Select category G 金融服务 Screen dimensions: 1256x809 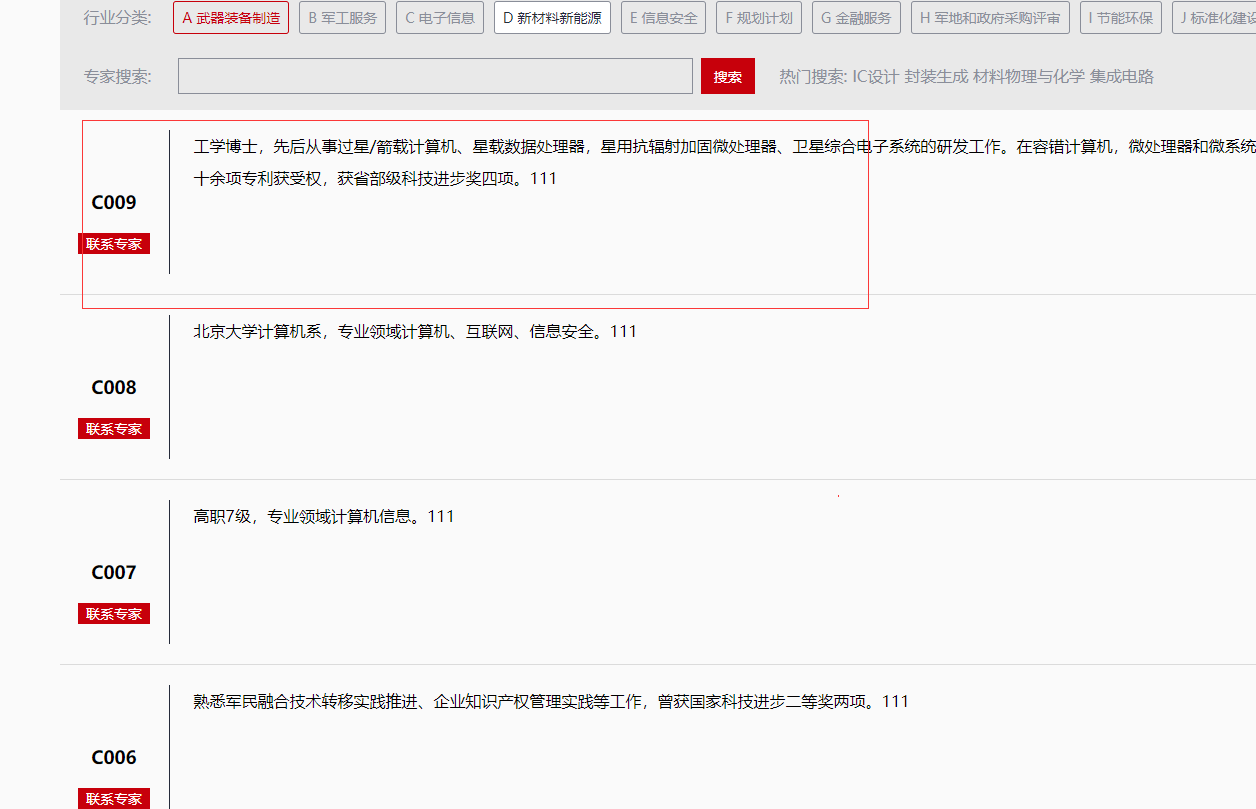tap(856, 18)
